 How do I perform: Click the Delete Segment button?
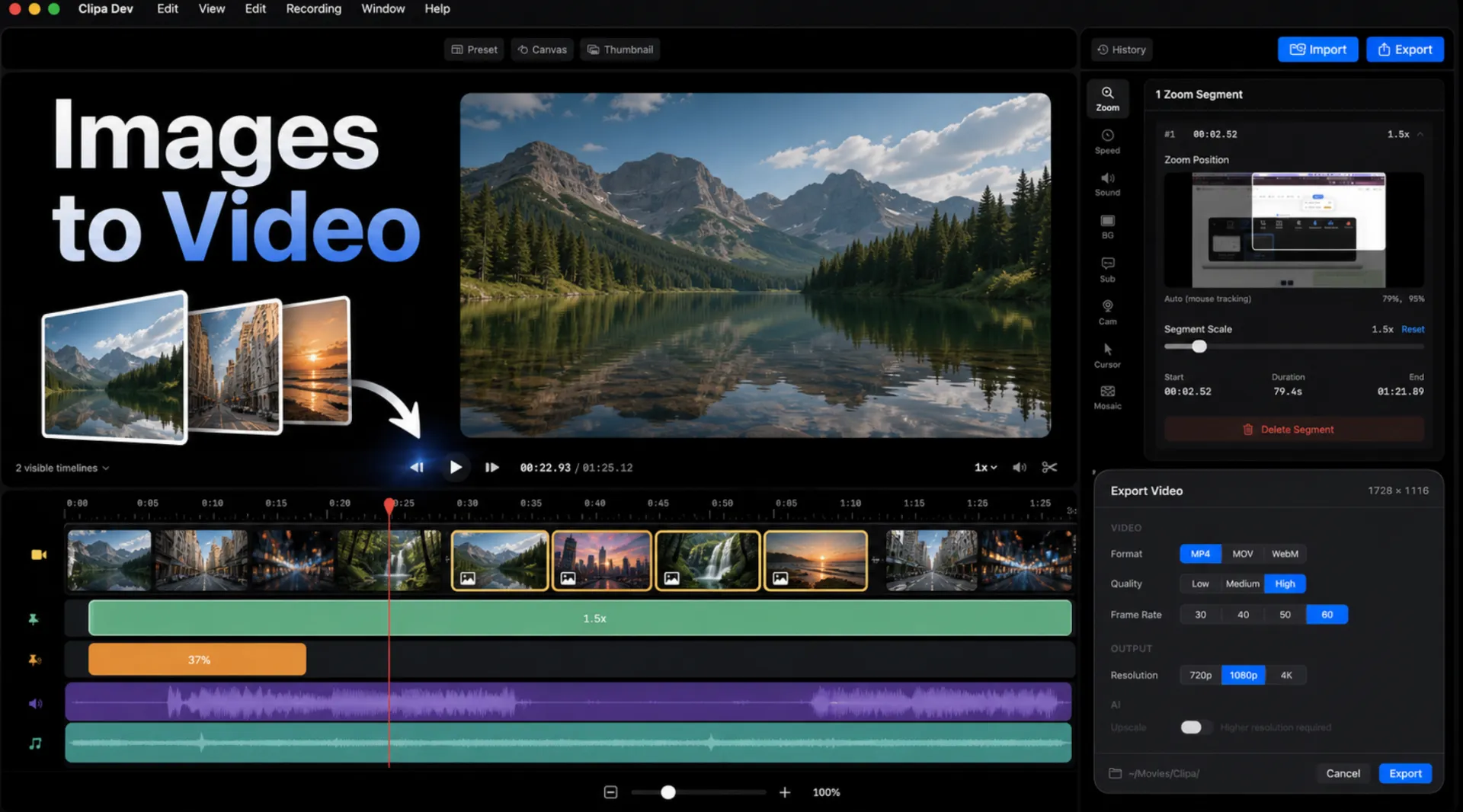pyautogui.click(x=1294, y=430)
